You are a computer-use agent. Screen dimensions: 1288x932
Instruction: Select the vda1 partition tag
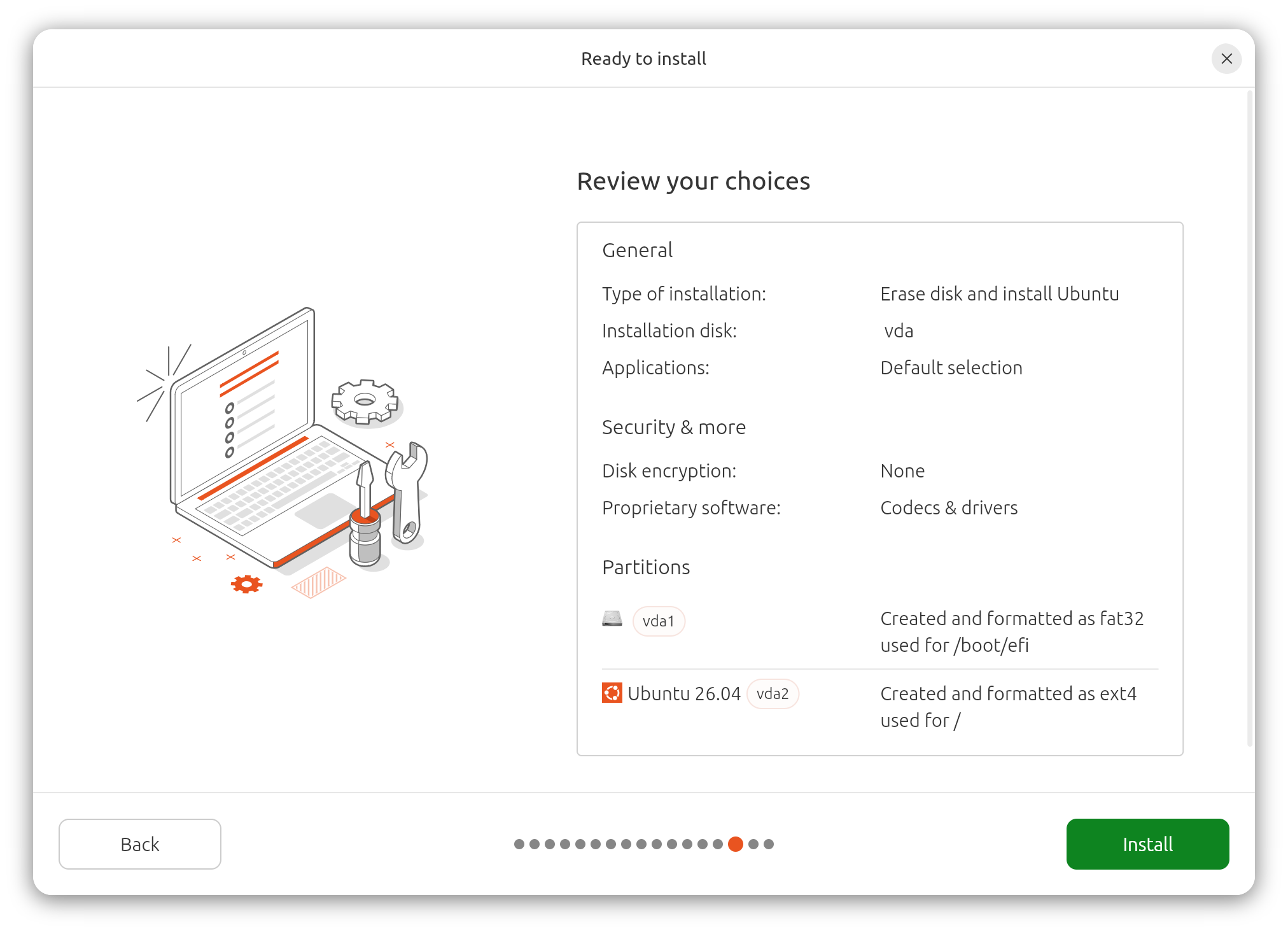tap(659, 621)
